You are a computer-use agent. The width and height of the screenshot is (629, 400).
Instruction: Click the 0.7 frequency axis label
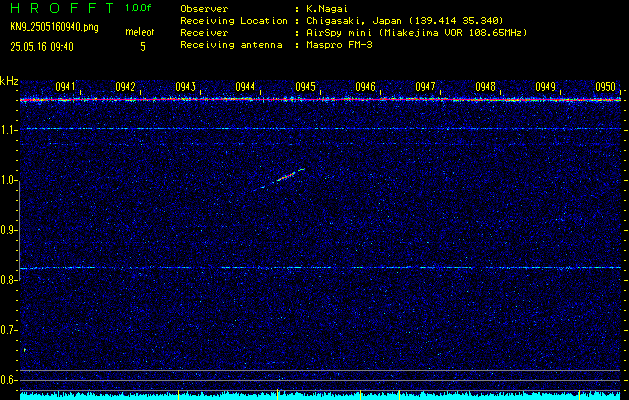click(8, 331)
